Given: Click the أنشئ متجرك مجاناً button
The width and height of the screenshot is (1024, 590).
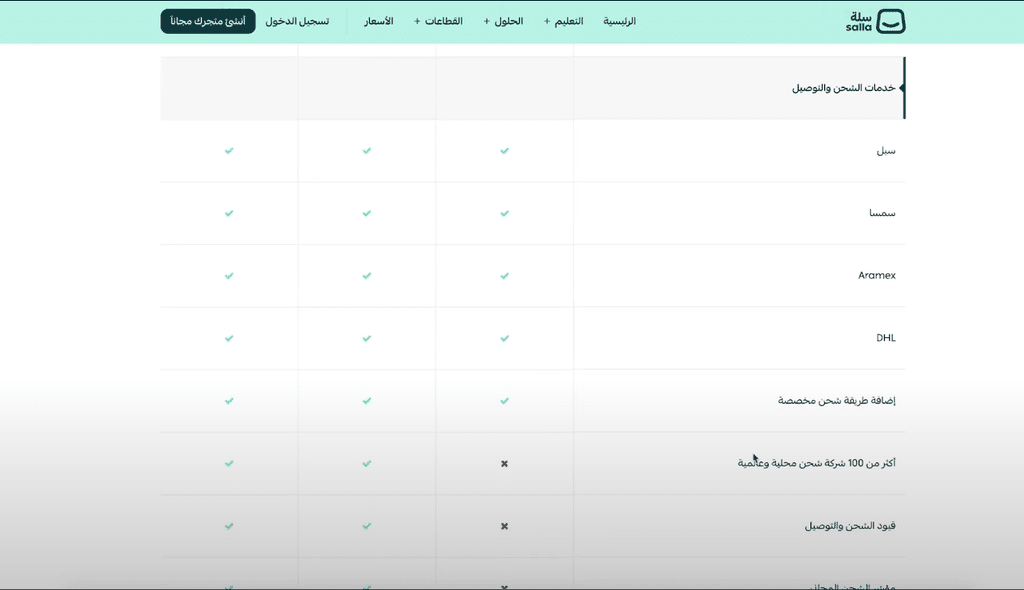Looking at the screenshot, I should coord(208,22).
